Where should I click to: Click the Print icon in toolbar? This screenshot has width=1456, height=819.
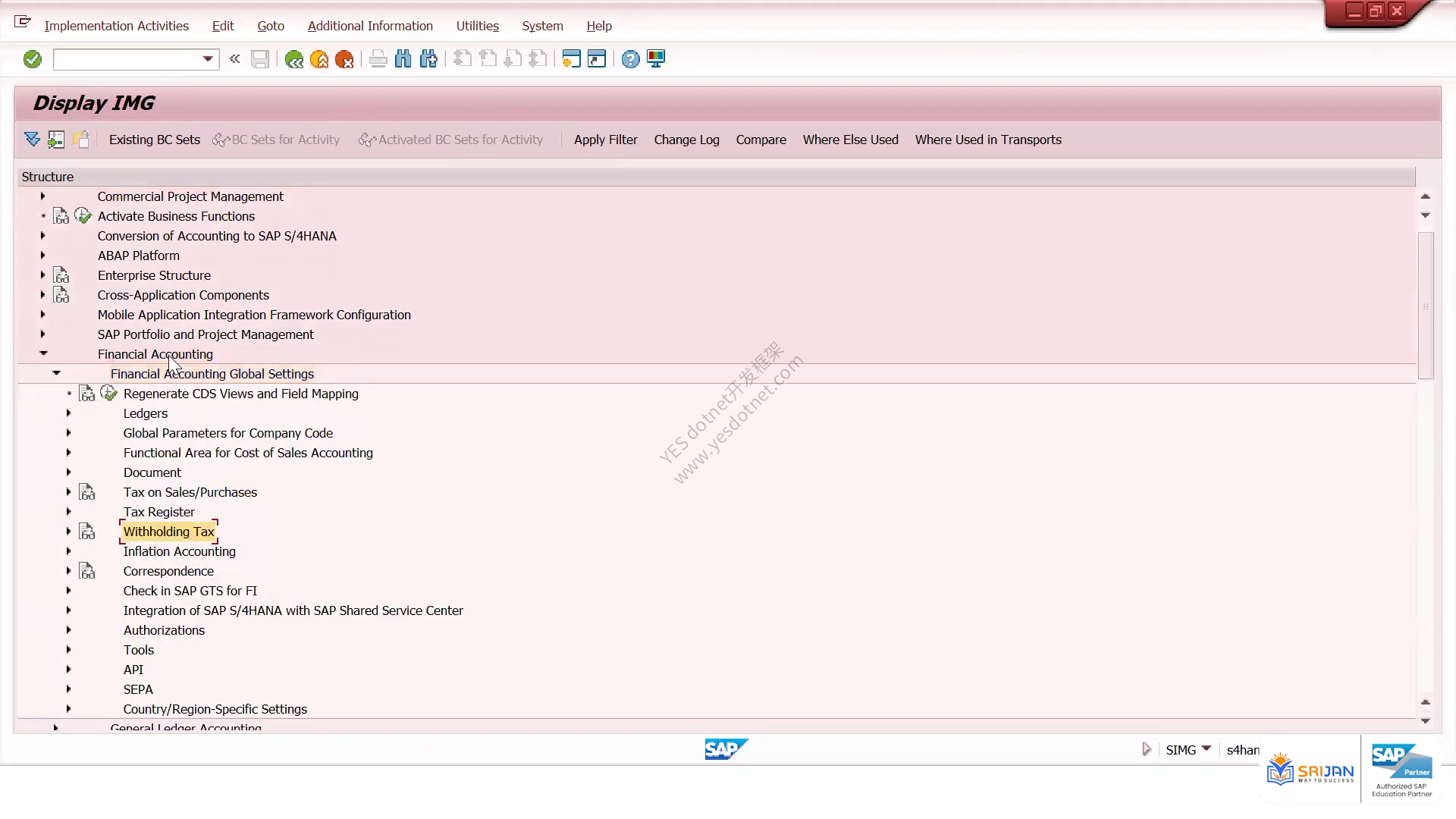tap(378, 59)
